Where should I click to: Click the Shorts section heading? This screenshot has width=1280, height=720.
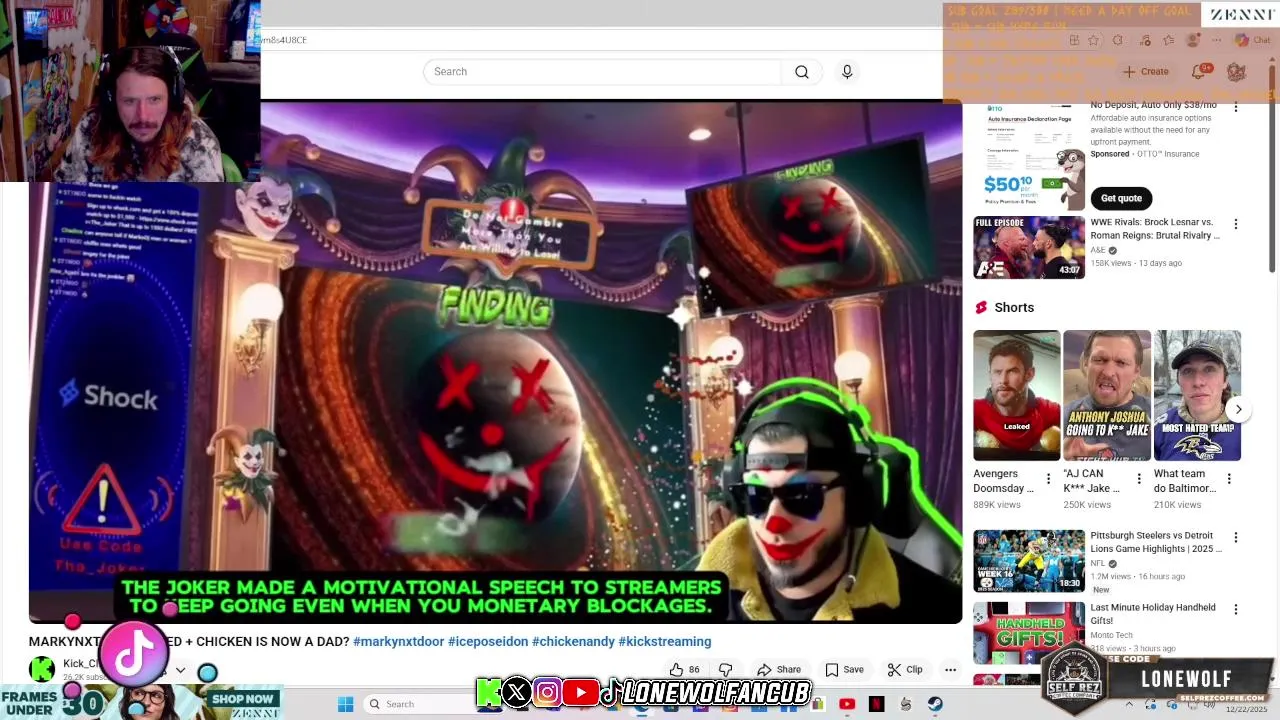point(1014,307)
